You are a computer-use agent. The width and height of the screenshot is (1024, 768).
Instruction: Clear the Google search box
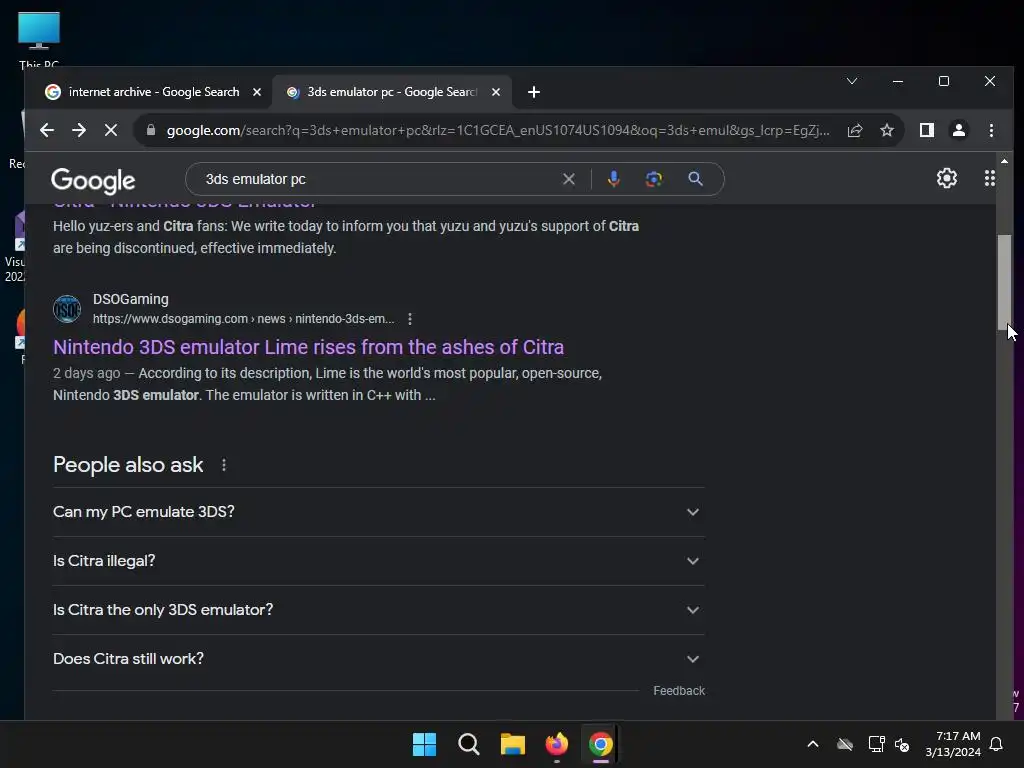tap(569, 179)
